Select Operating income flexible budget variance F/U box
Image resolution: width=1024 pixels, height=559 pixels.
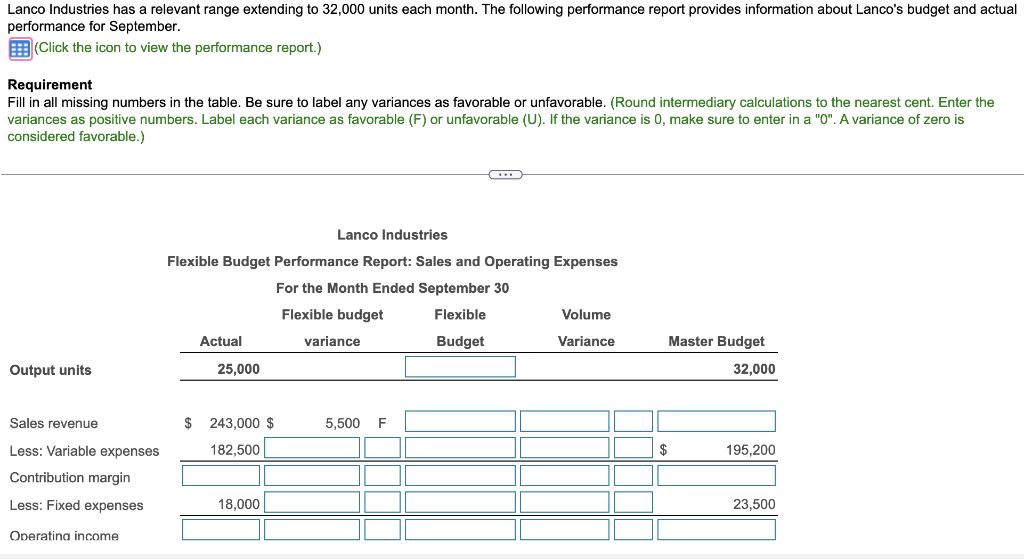click(x=382, y=530)
